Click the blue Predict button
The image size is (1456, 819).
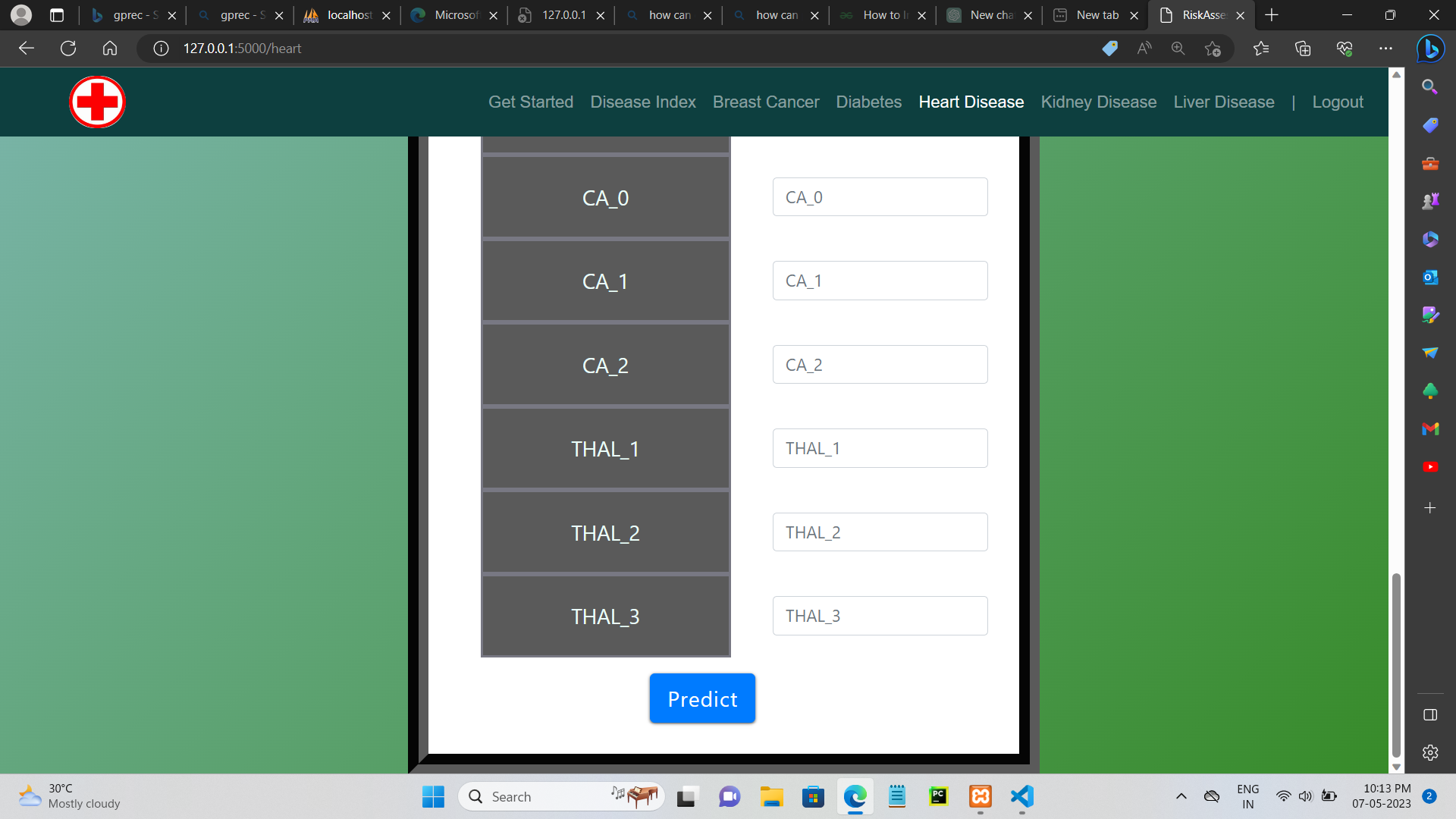(x=702, y=698)
